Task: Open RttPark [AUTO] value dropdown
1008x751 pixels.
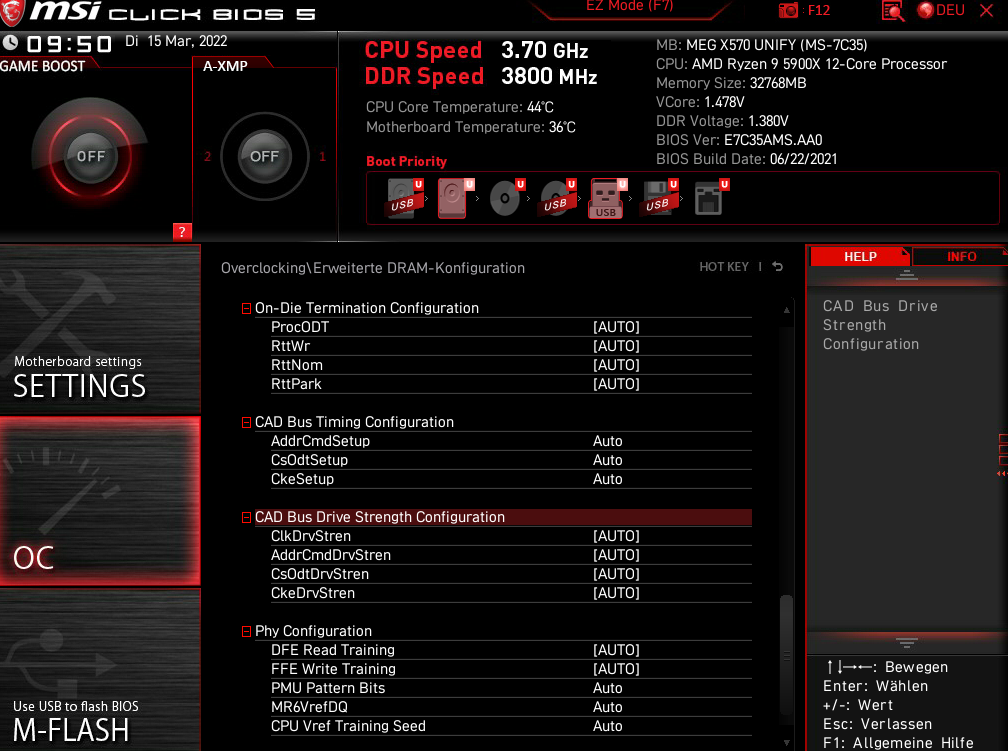Action: pyautogui.click(x=616, y=384)
